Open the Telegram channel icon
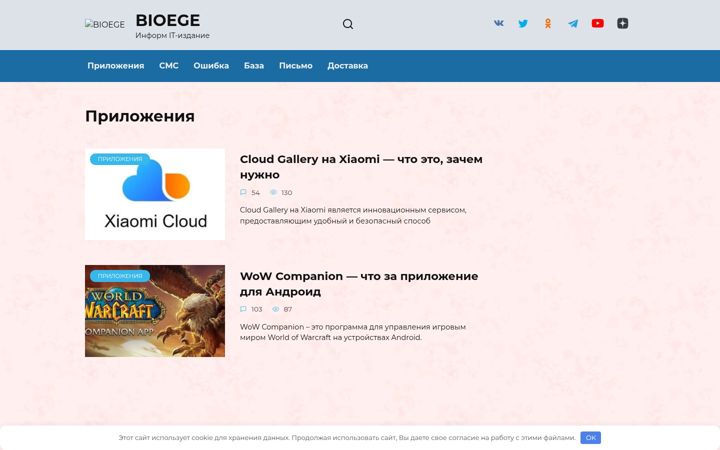Screen dimensions: 720x450 pos(573,23)
